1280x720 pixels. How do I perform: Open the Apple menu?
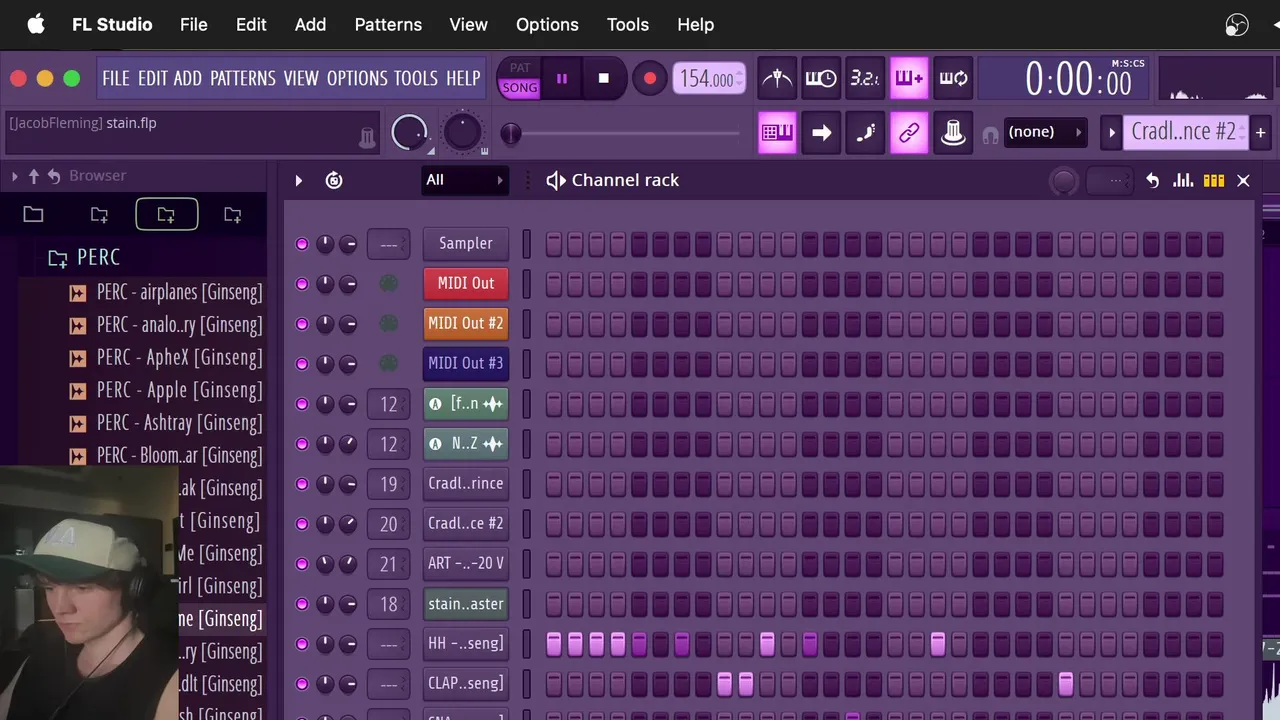[x=36, y=25]
